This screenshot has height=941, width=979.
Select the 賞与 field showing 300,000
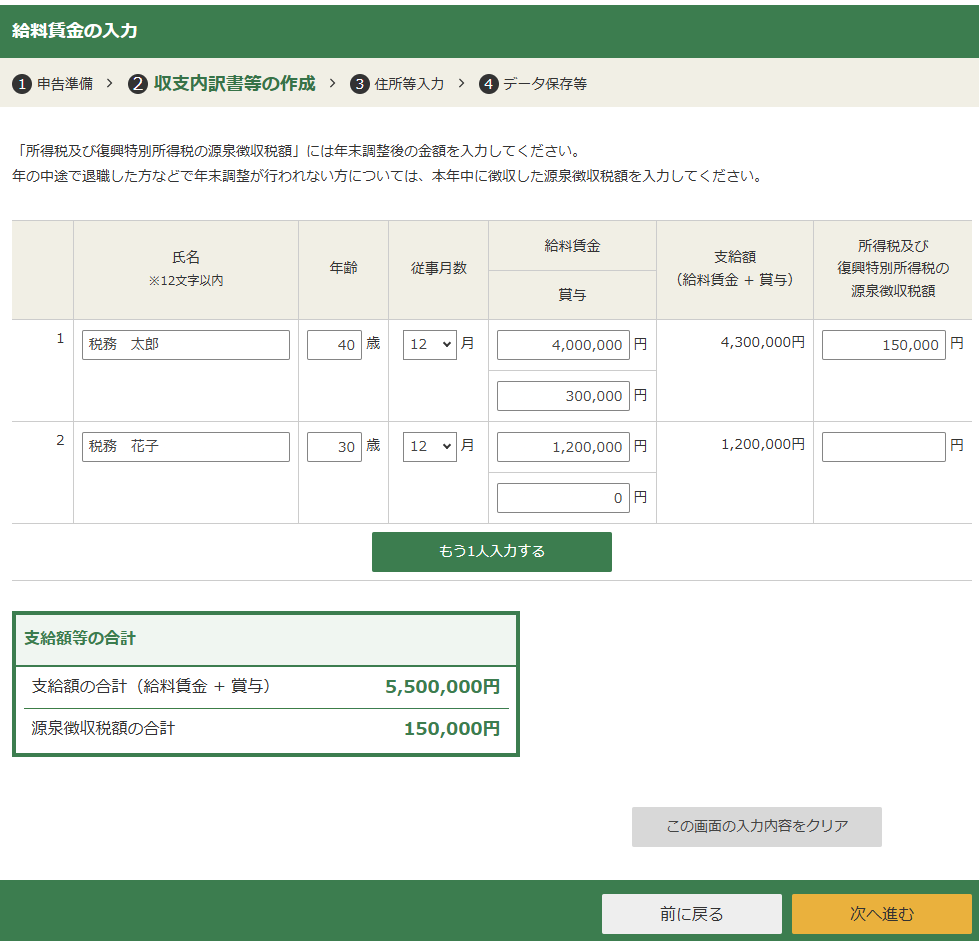click(562, 395)
